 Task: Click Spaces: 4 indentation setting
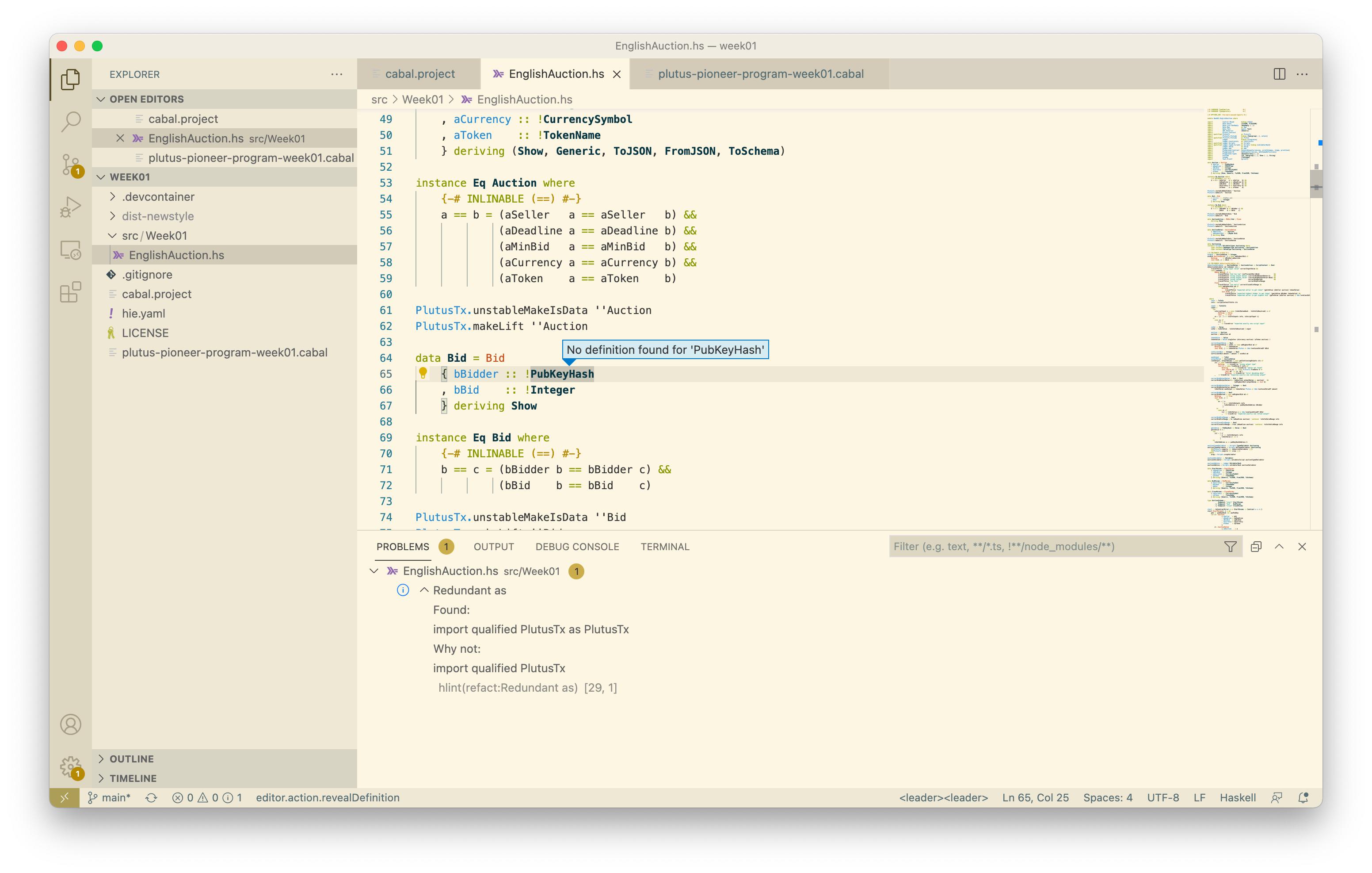click(1108, 798)
